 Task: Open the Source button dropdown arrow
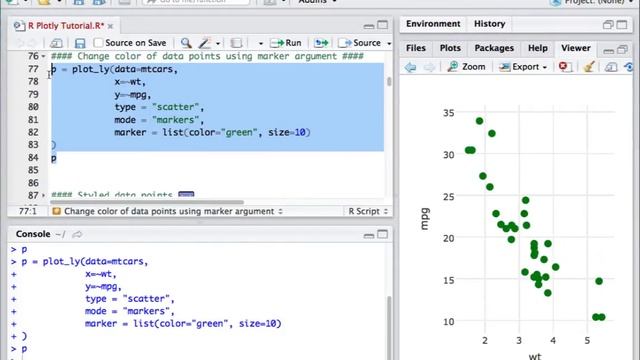[389, 43]
